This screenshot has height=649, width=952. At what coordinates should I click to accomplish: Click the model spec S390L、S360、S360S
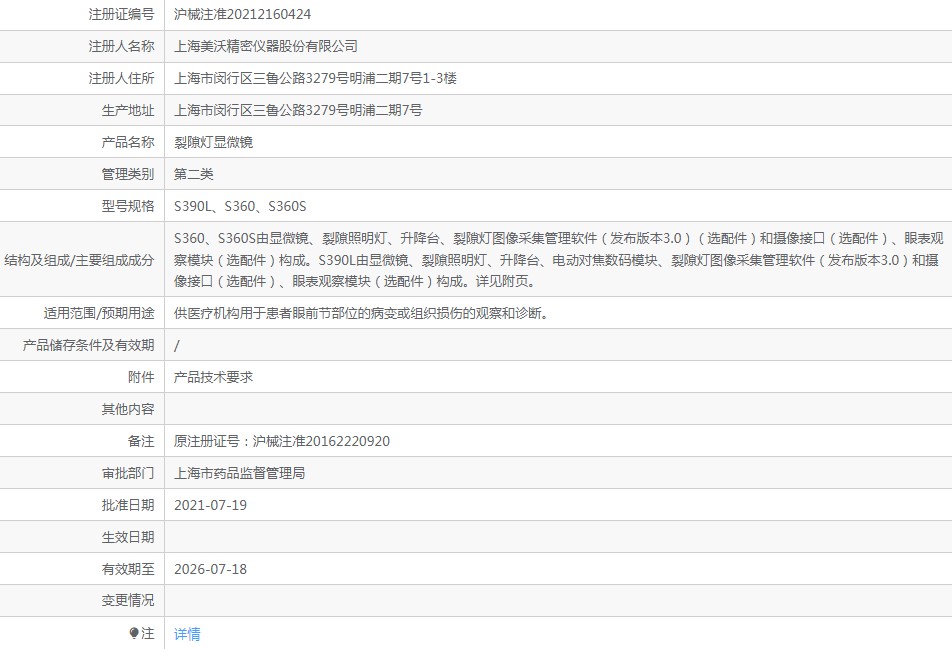[x=239, y=206]
